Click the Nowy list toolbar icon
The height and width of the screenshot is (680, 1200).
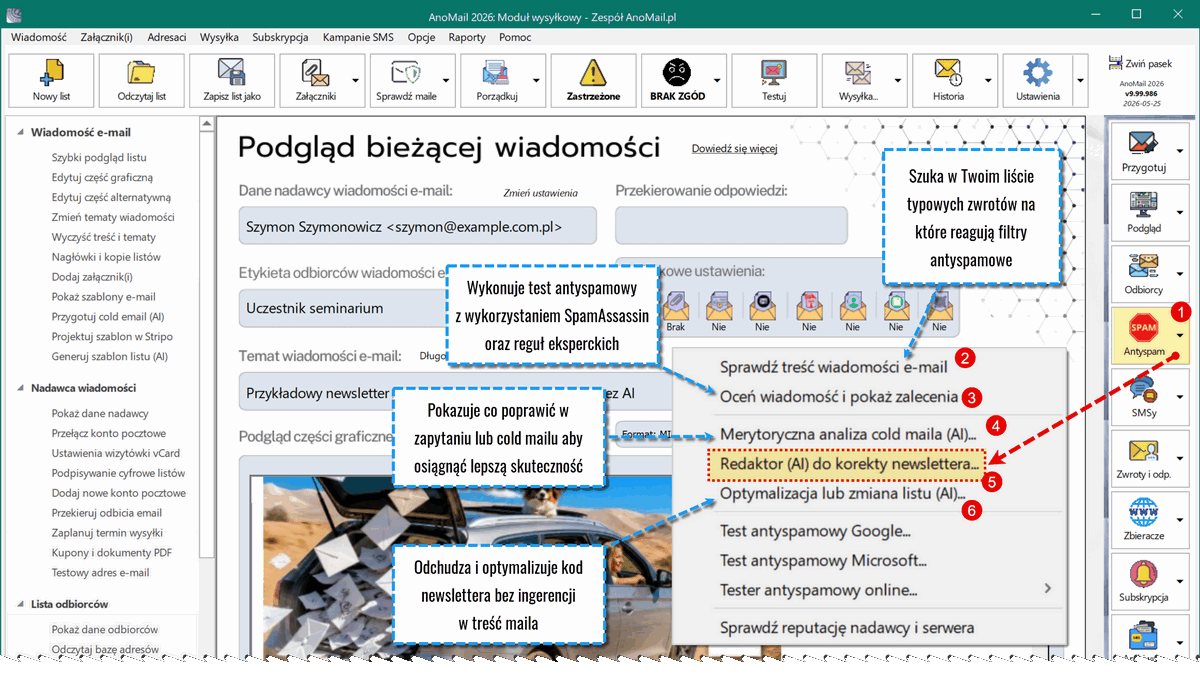(x=50, y=72)
